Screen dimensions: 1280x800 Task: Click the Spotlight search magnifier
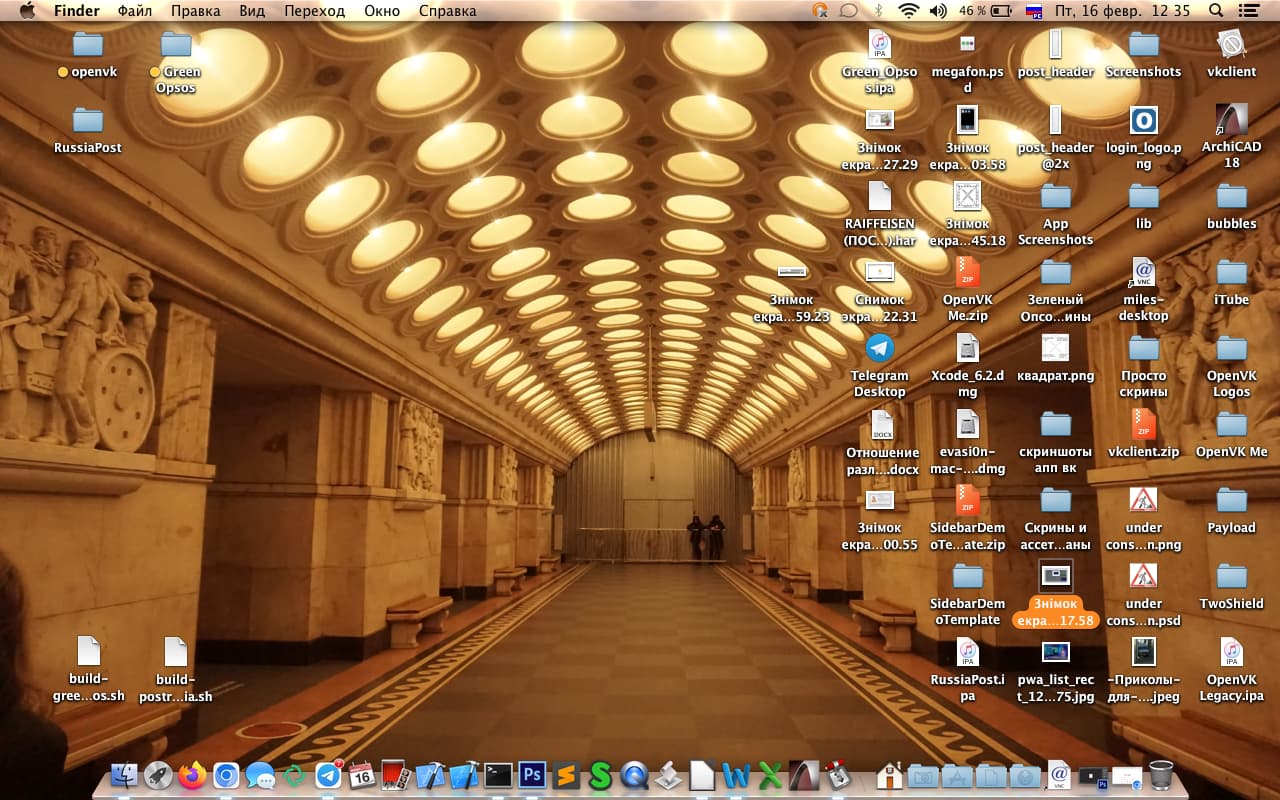click(x=1216, y=11)
